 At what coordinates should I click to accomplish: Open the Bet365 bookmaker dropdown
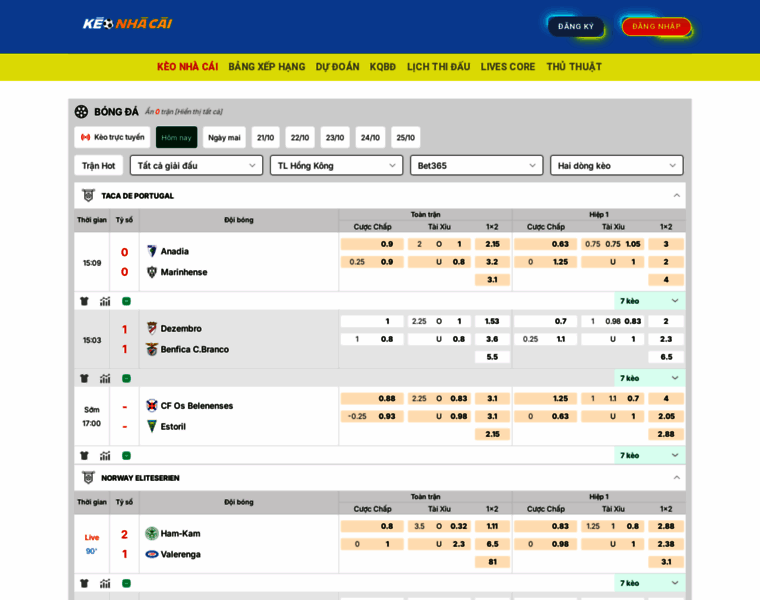[476, 165]
